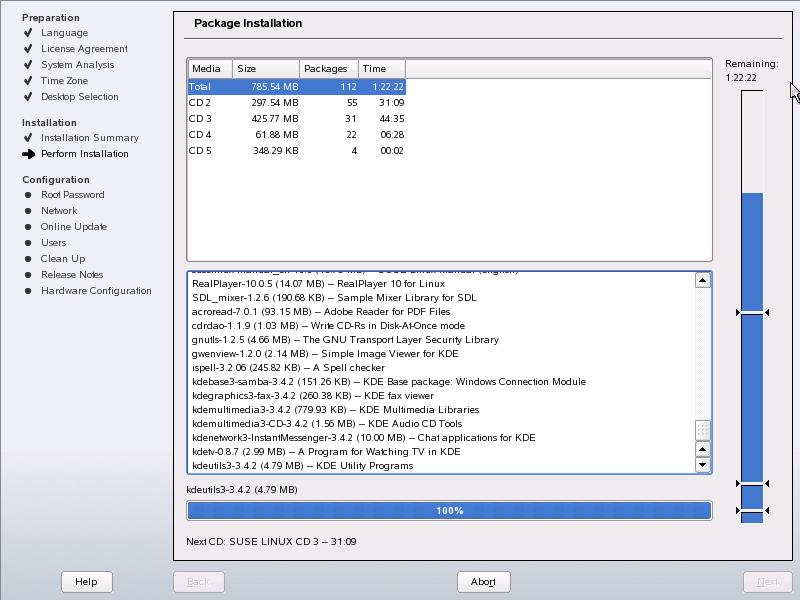The height and width of the screenshot is (600, 800).
Task: Click the checkmark icon beside License Agreement
Action: (28, 48)
